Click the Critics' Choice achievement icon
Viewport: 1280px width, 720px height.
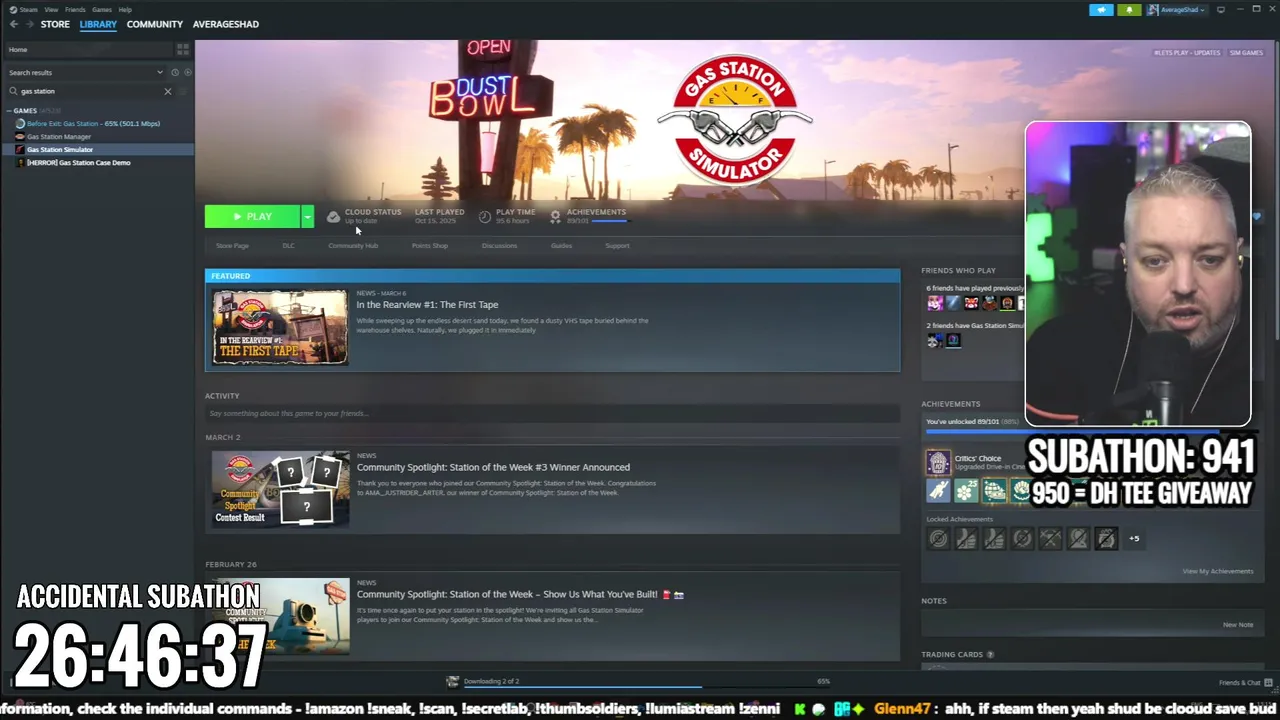(937, 462)
